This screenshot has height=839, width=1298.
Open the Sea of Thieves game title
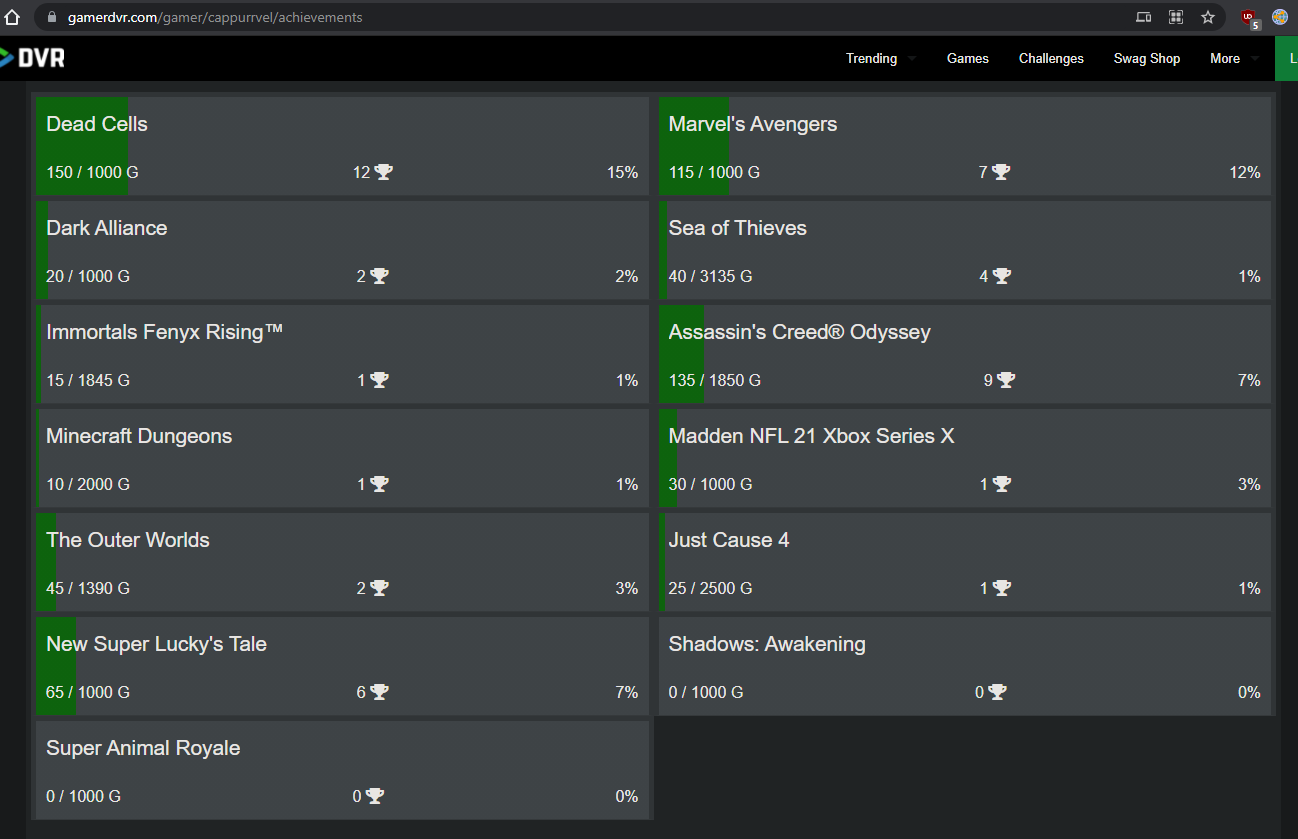pyautogui.click(x=738, y=228)
